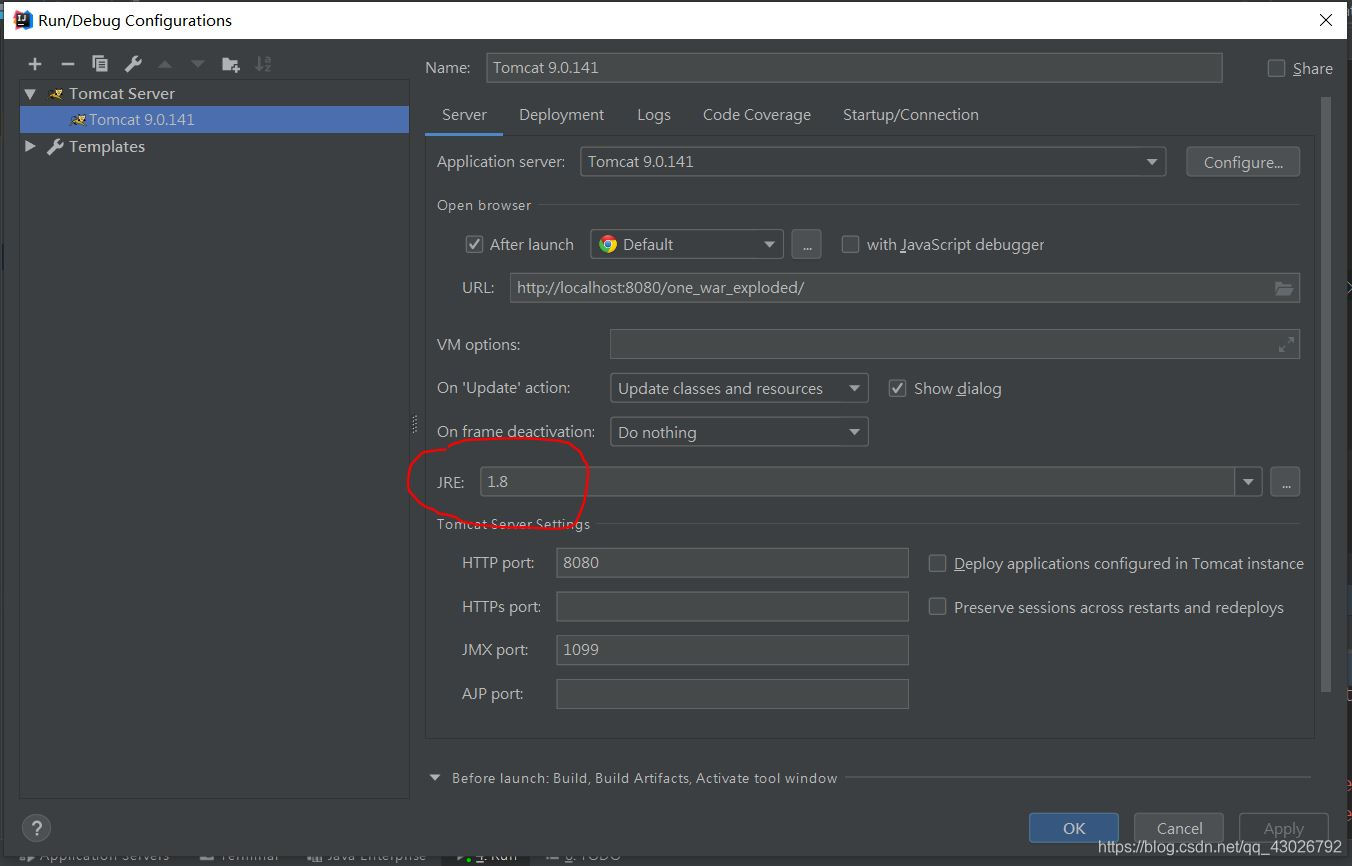The width and height of the screenshot is (1352, 866).
Task: Switch to Logs tab
Action: pyautogui.click(x=654, y=115)
